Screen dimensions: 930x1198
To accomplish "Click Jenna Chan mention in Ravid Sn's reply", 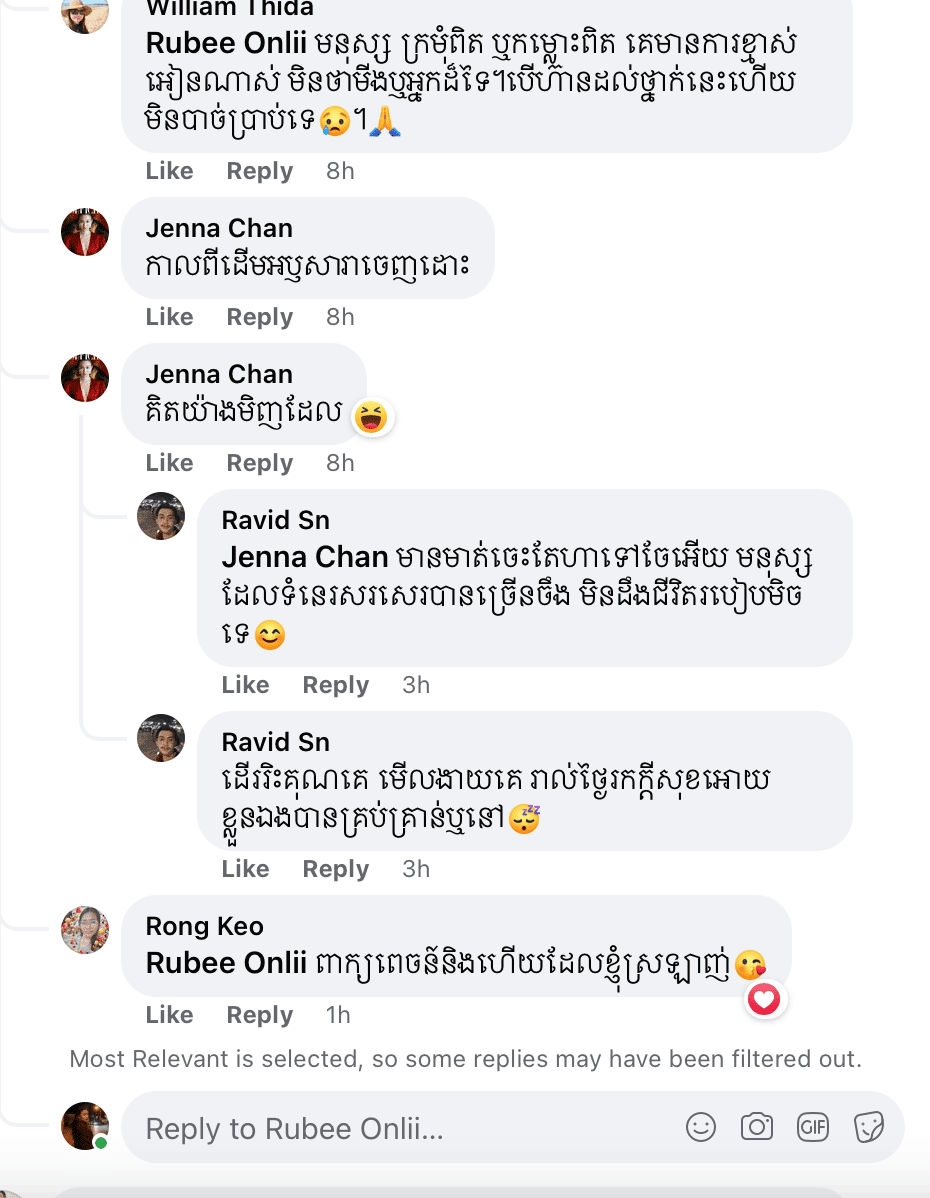I will pos(304,557).
